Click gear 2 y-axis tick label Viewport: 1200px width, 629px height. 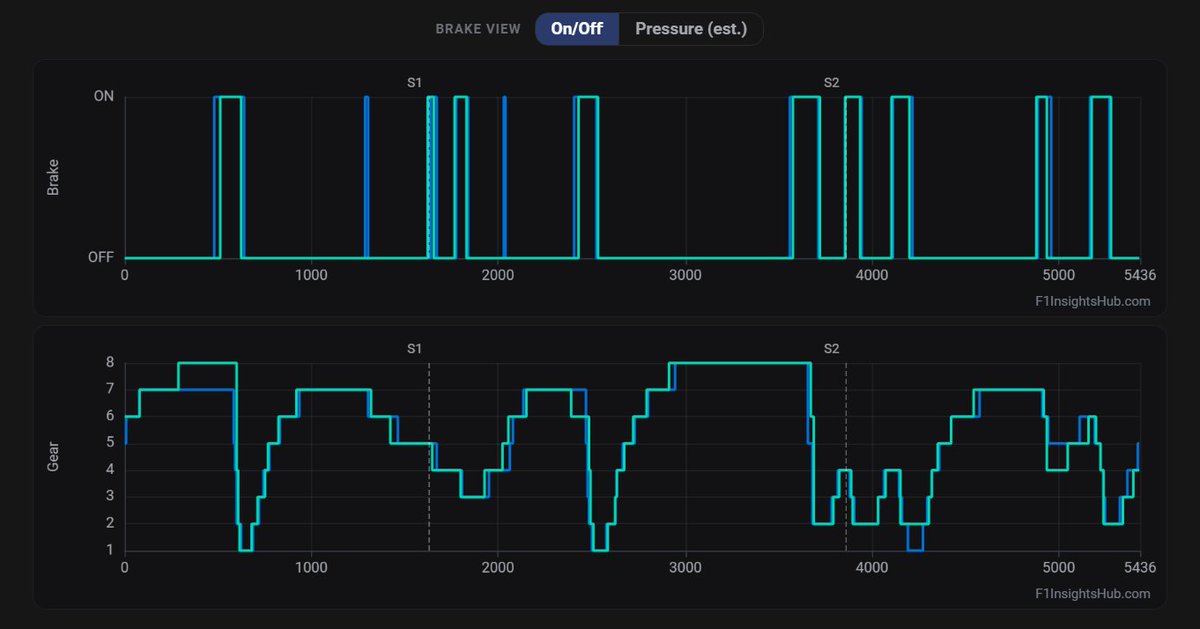(110, 523)
